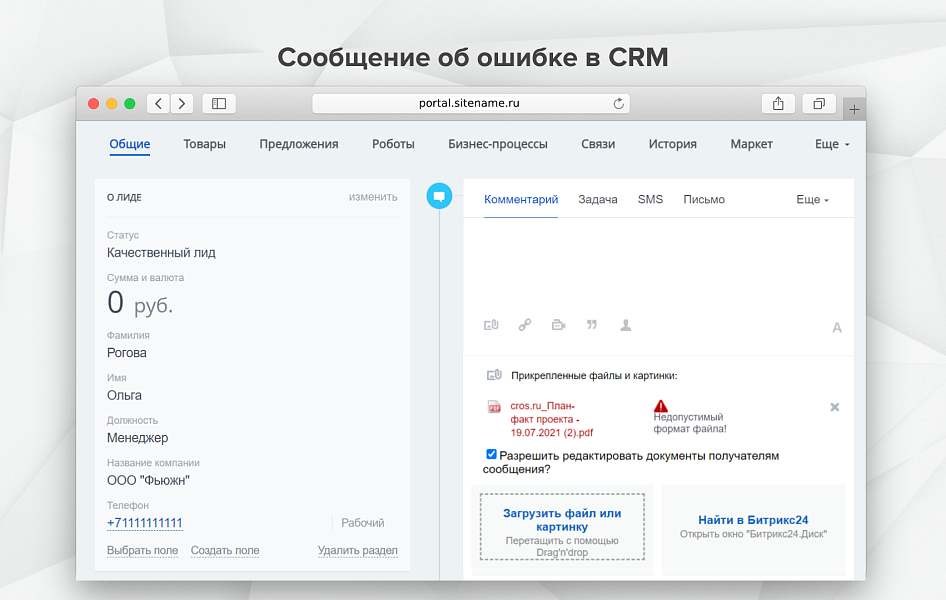Click the blue comment timeline icon
The height and width of the screenshot is (600, 946).
point(439,196)
